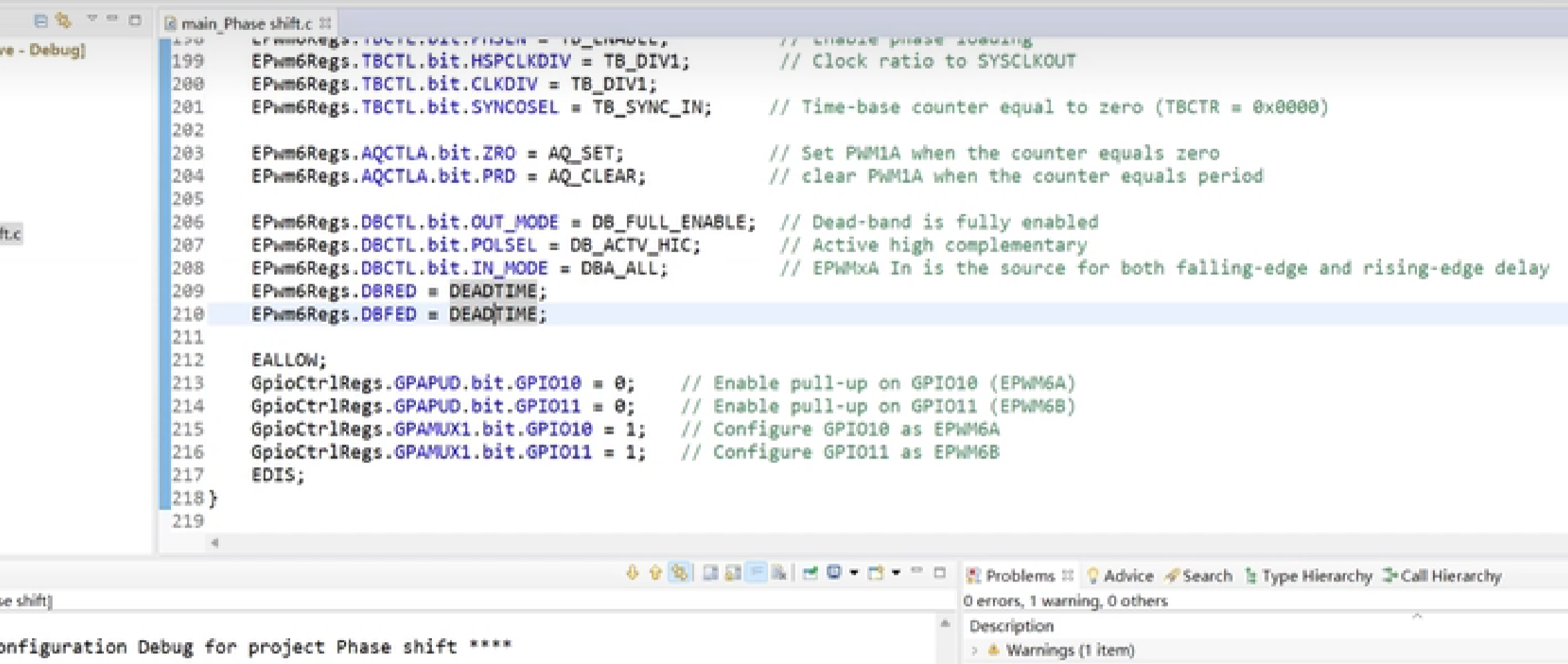Switch to the Search tab

[x=1199, y=576]
